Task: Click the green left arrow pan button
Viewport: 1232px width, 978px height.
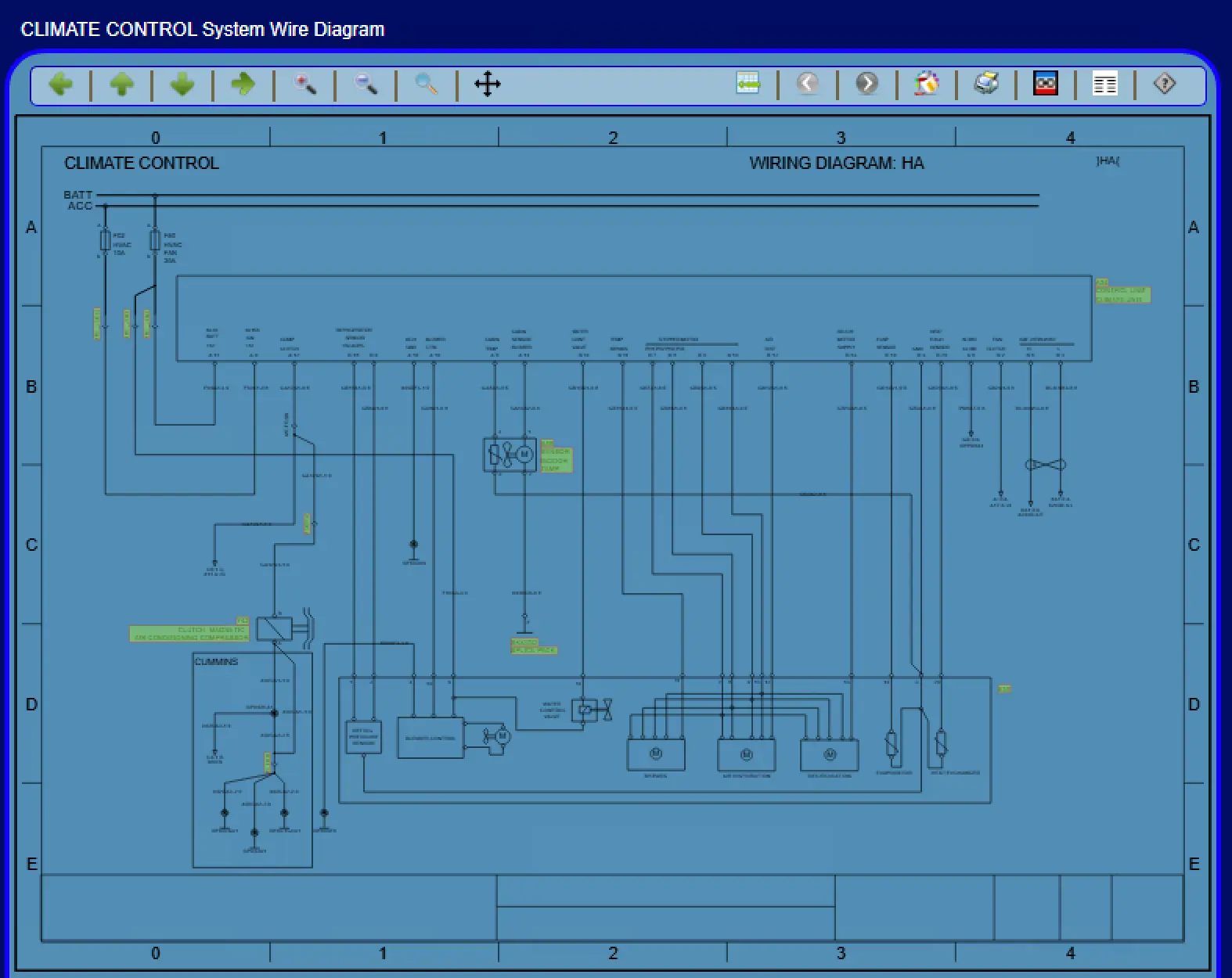Action: (61, 84)
